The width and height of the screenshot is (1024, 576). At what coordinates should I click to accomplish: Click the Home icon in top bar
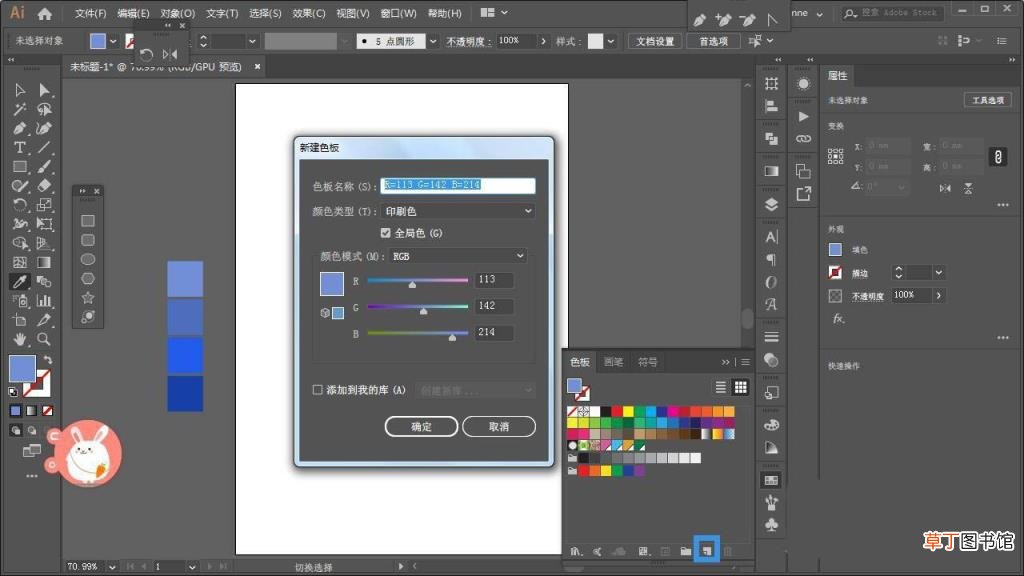pos(44,13)
